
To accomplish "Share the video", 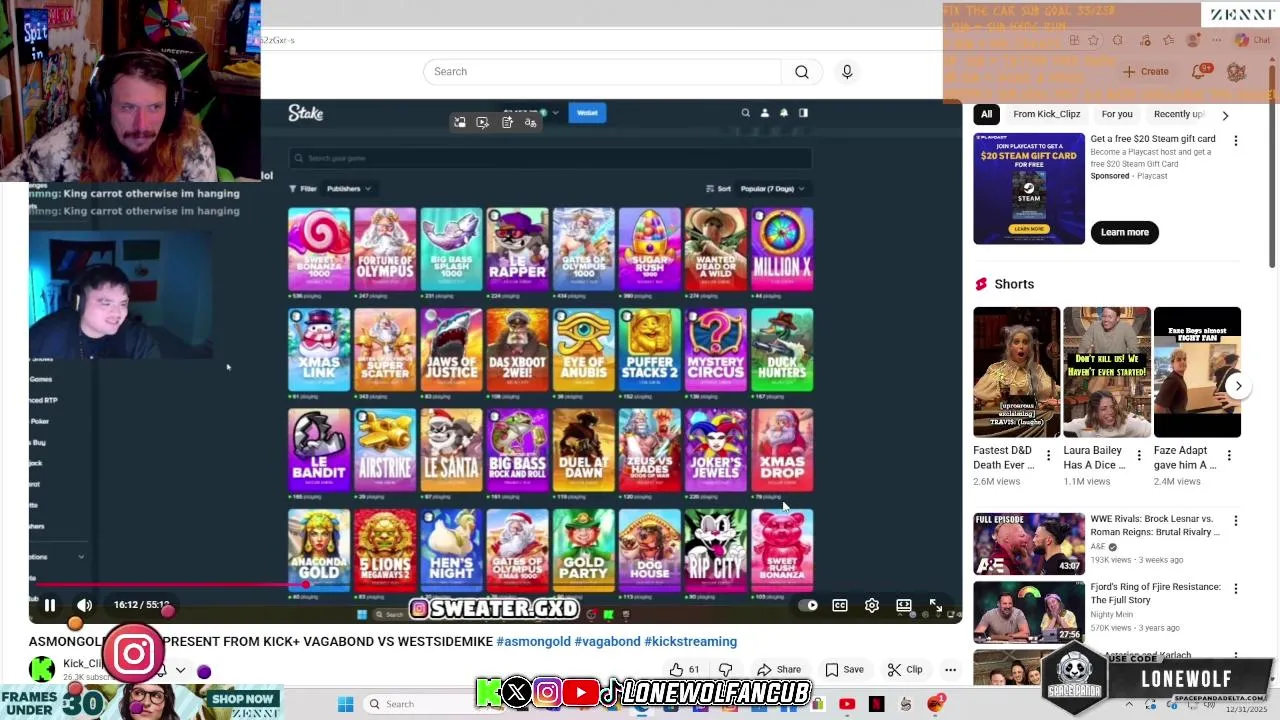I will [779, 670].
